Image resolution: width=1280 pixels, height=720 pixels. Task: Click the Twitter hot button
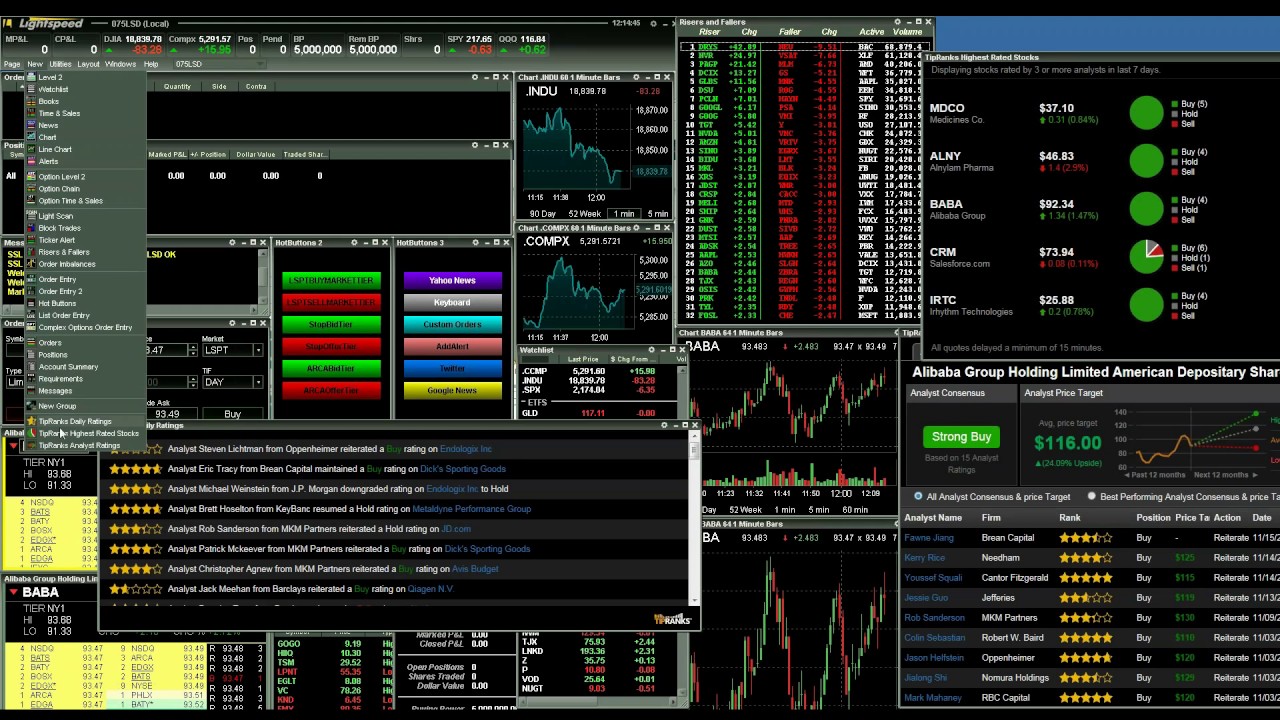452,369
